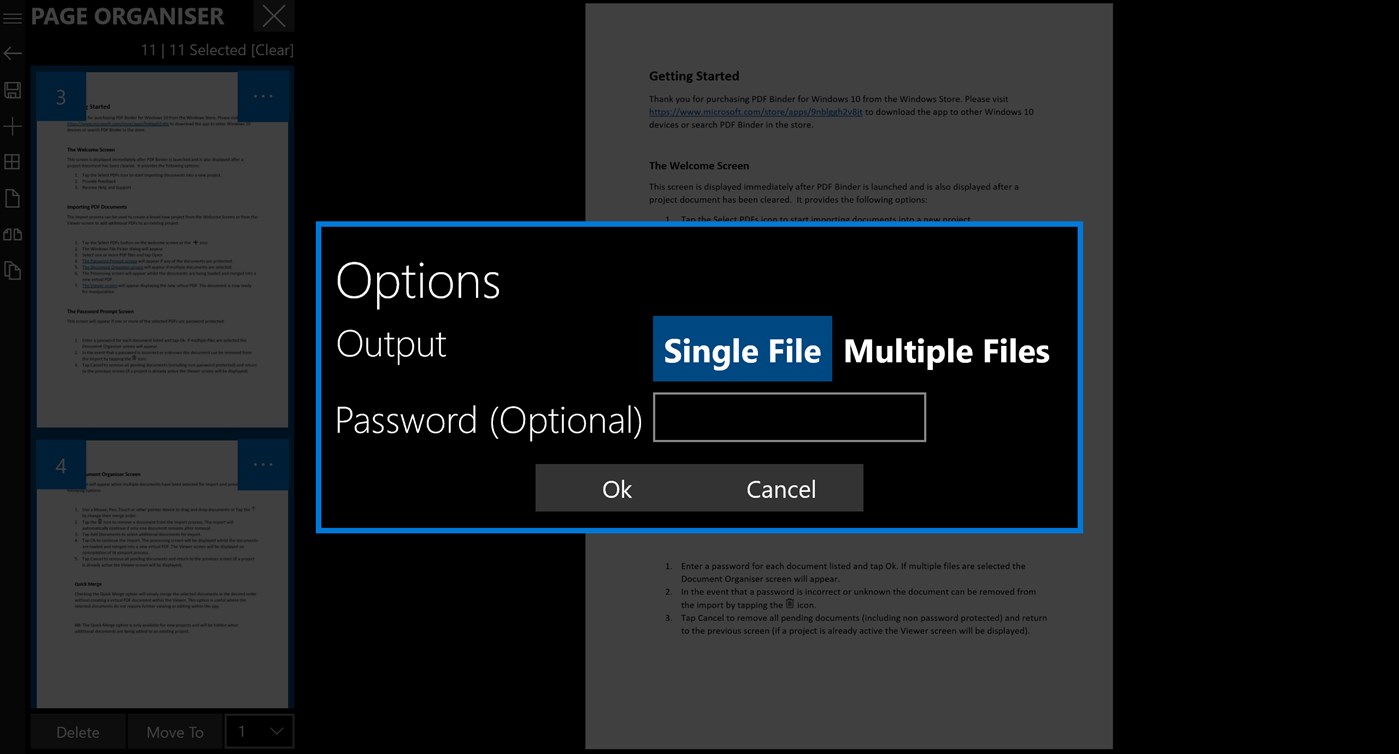Screen dimensions: 1399x754
Task: Click the back arrow icon
Action: click(13, 54)
